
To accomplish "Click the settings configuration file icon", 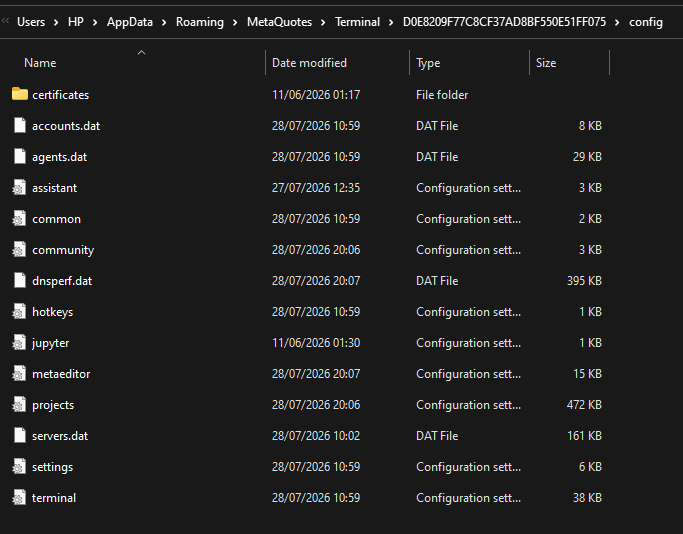I will point(19,466).
